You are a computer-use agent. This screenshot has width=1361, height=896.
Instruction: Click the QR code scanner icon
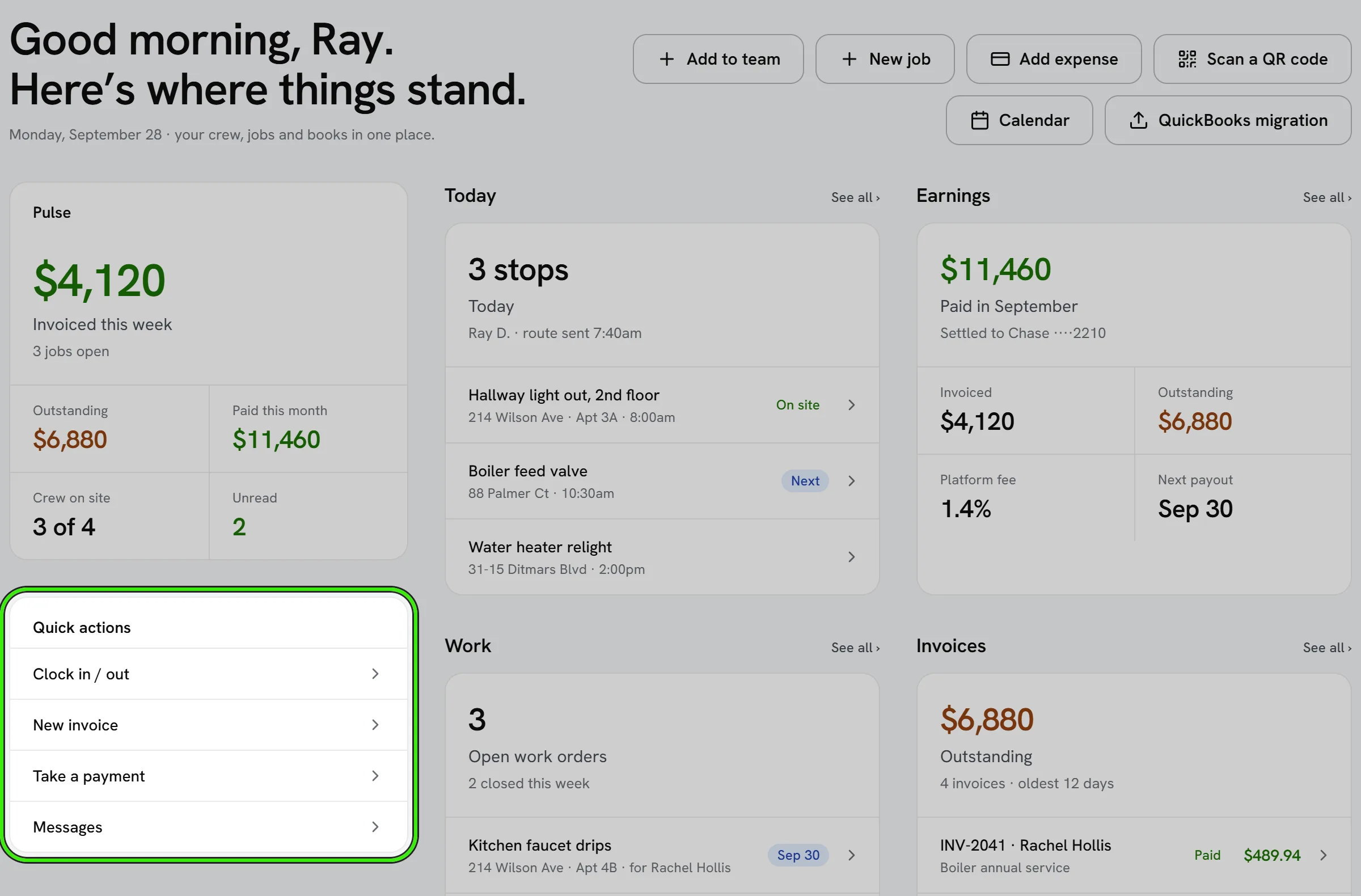pyautogui.click(x=1187, y=59)
